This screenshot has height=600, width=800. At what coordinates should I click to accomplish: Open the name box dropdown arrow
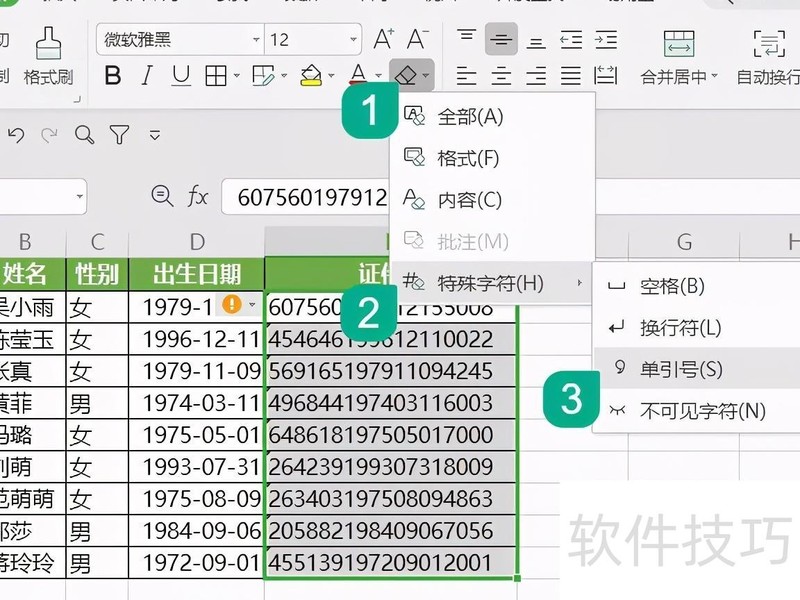point(80,196)
